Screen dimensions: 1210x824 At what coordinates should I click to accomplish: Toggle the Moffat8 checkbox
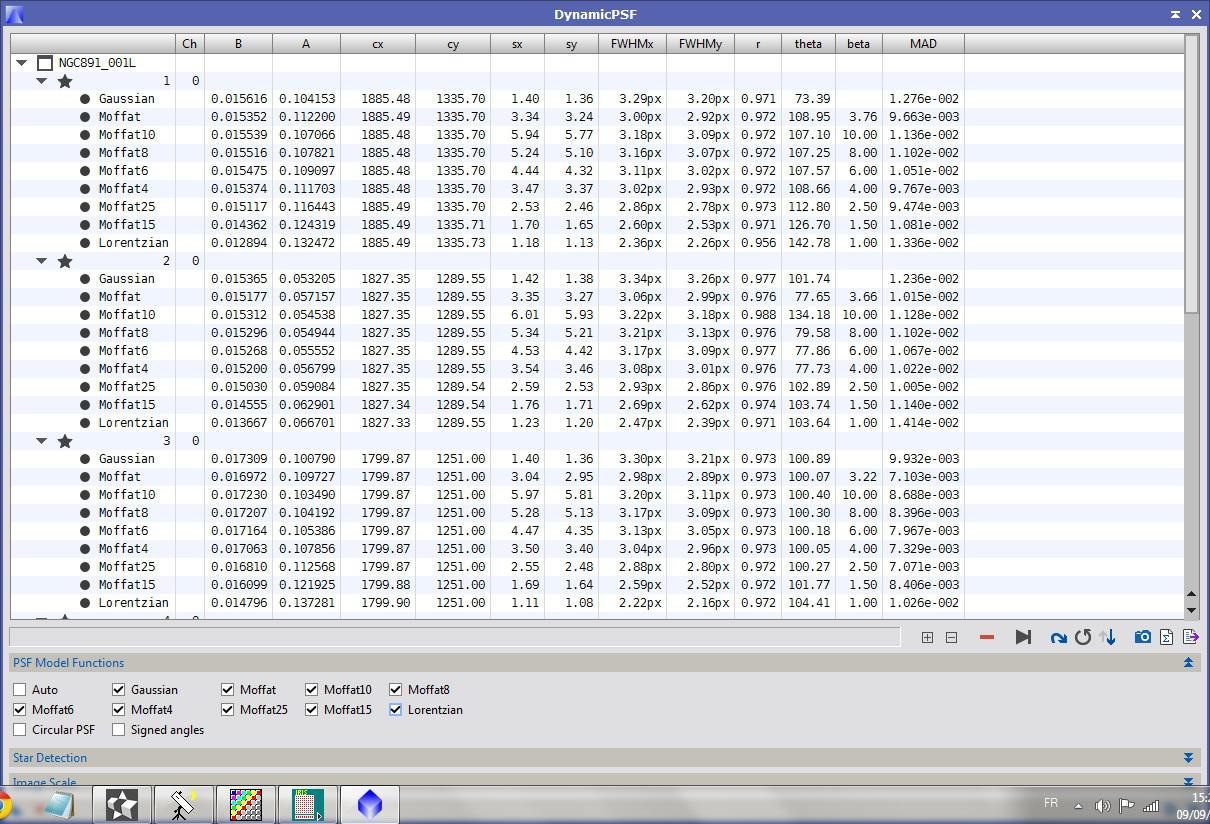click(x=395, y=690)
